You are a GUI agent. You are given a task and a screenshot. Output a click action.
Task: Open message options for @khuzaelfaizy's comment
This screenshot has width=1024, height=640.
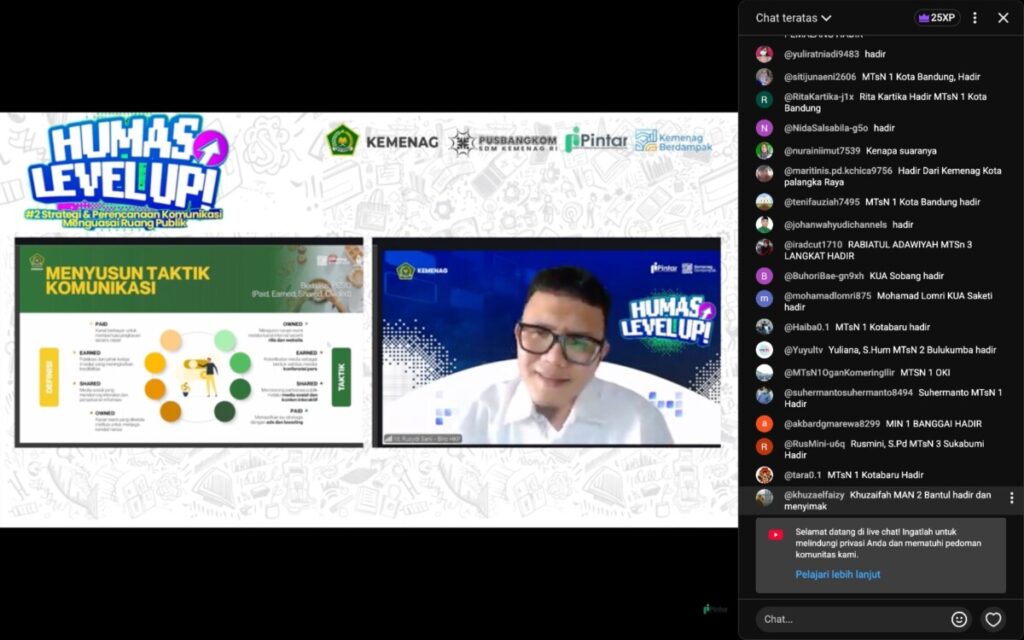(1011, 498)
